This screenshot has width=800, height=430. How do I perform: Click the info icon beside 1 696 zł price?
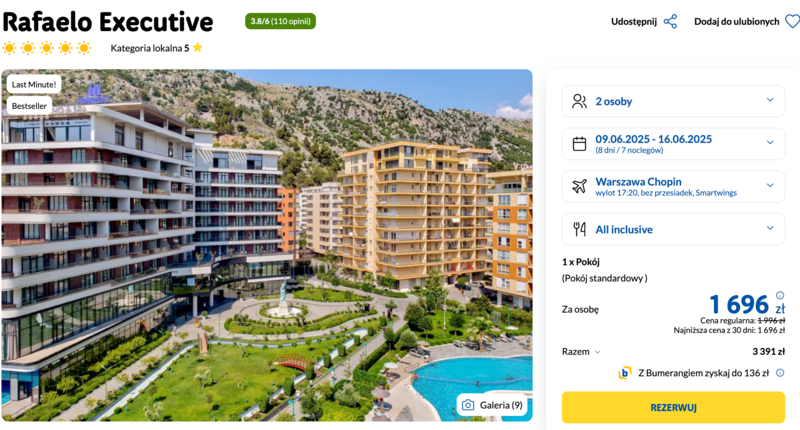[780, 295]
